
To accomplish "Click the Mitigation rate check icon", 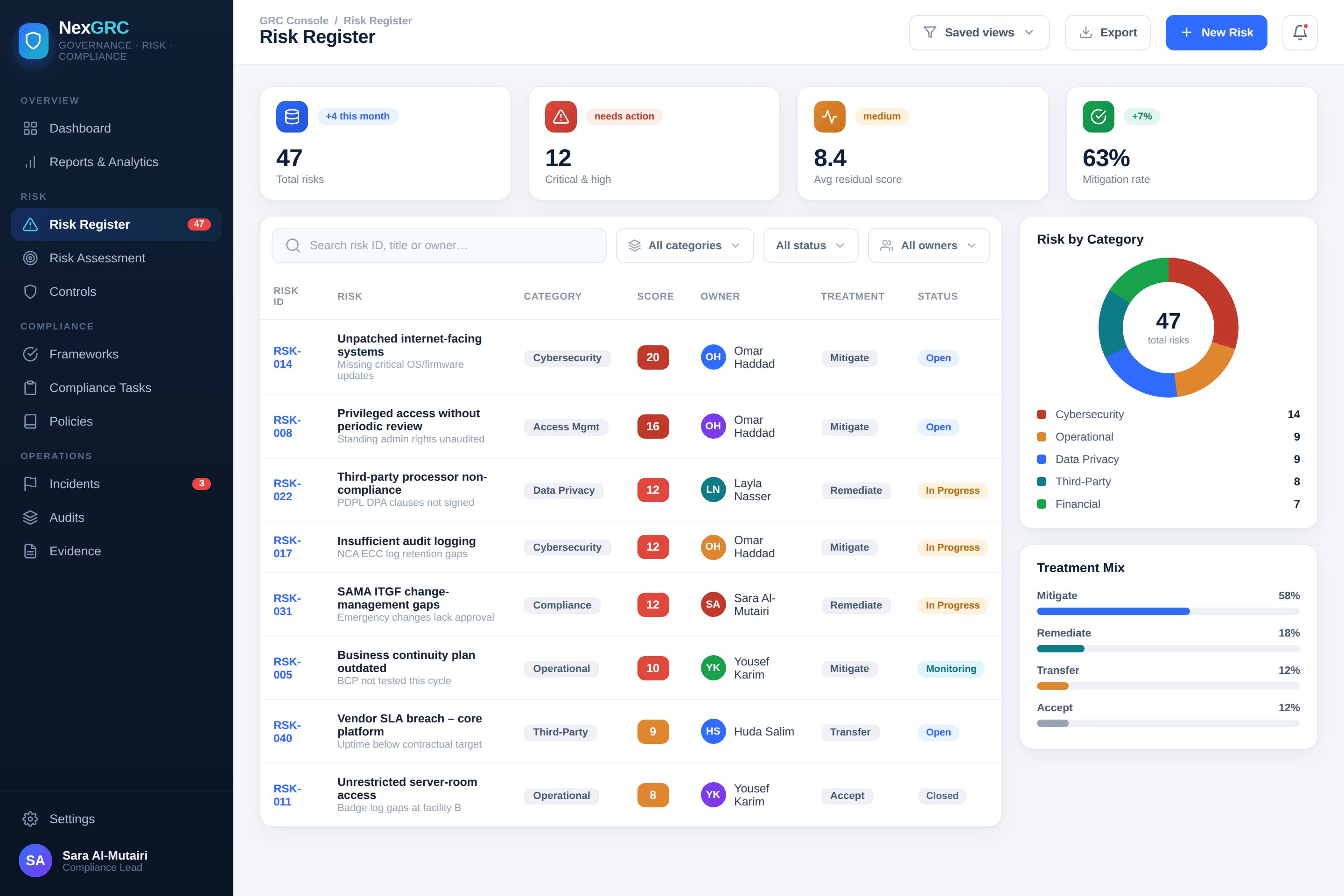I will click(1098, 117).
